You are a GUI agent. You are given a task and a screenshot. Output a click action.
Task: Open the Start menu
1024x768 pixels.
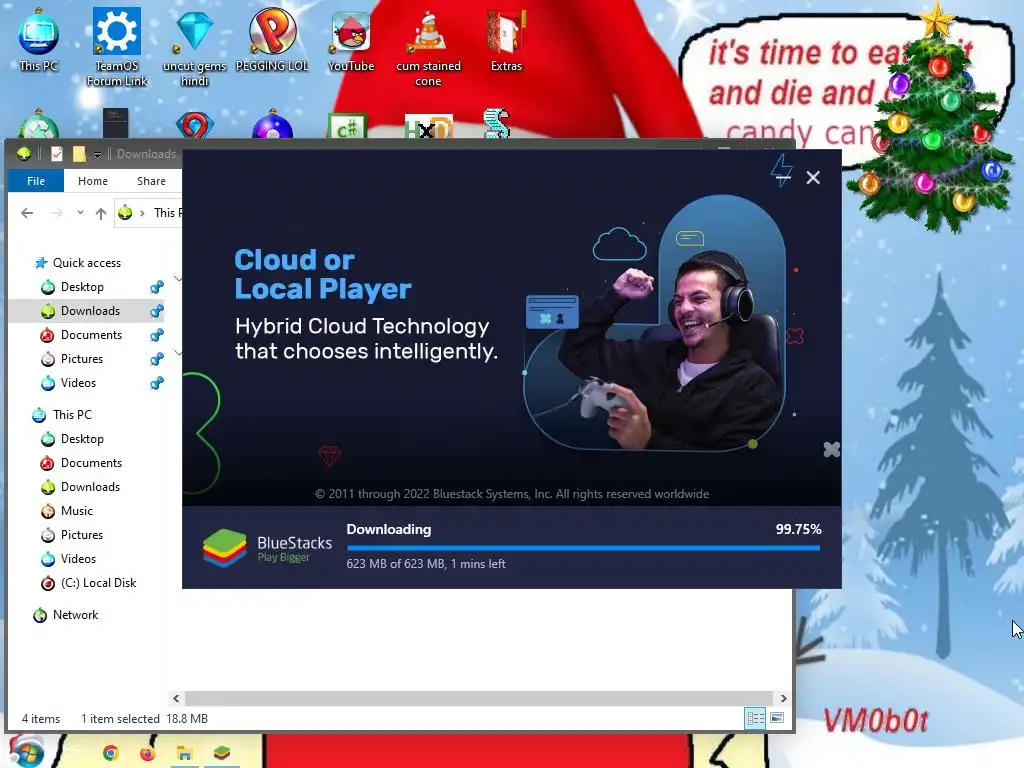(26, 752)
